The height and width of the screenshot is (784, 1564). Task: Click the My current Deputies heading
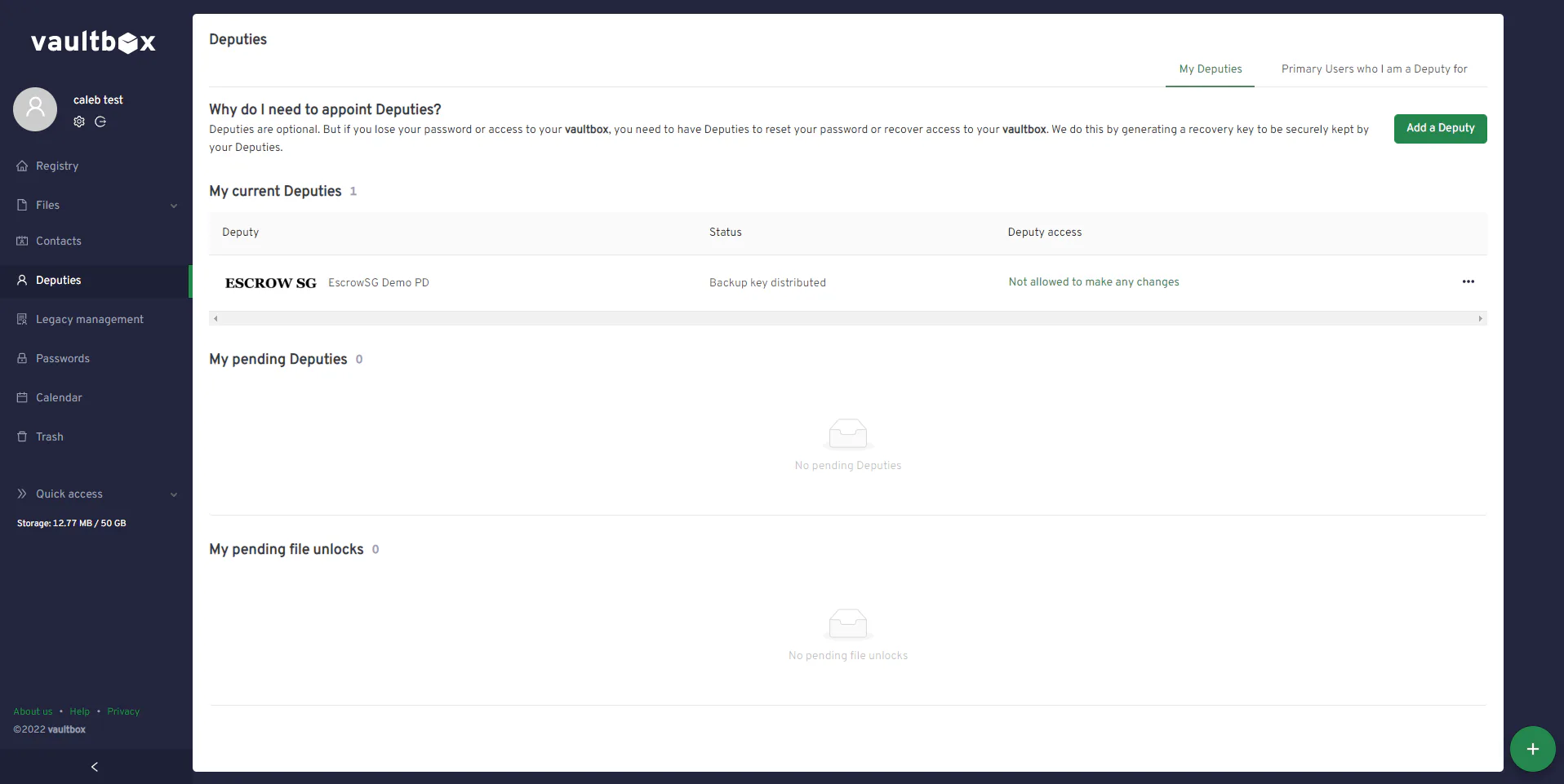[x=275, y=191]
